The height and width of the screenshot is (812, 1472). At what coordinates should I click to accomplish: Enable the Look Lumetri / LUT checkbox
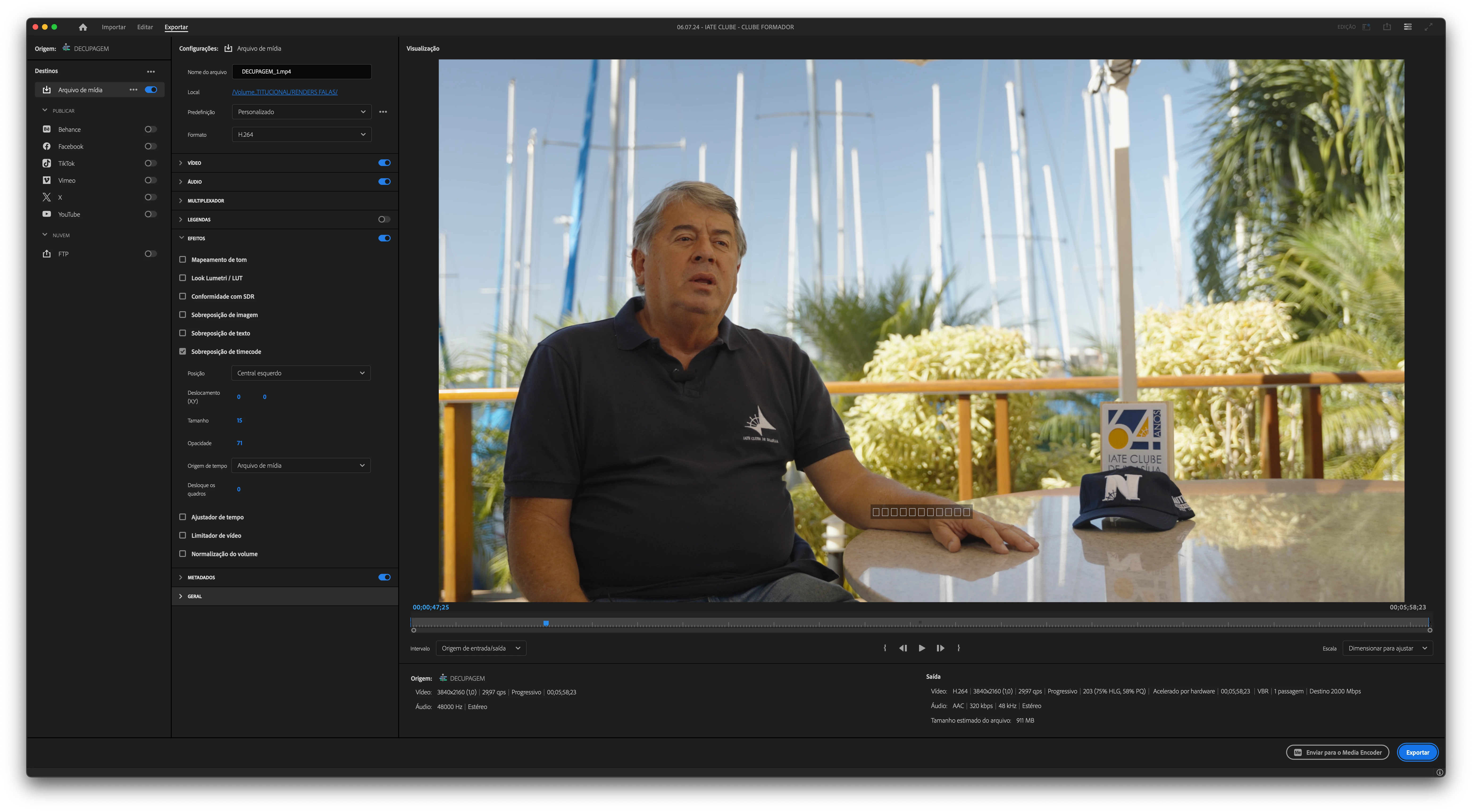point(183,278)
